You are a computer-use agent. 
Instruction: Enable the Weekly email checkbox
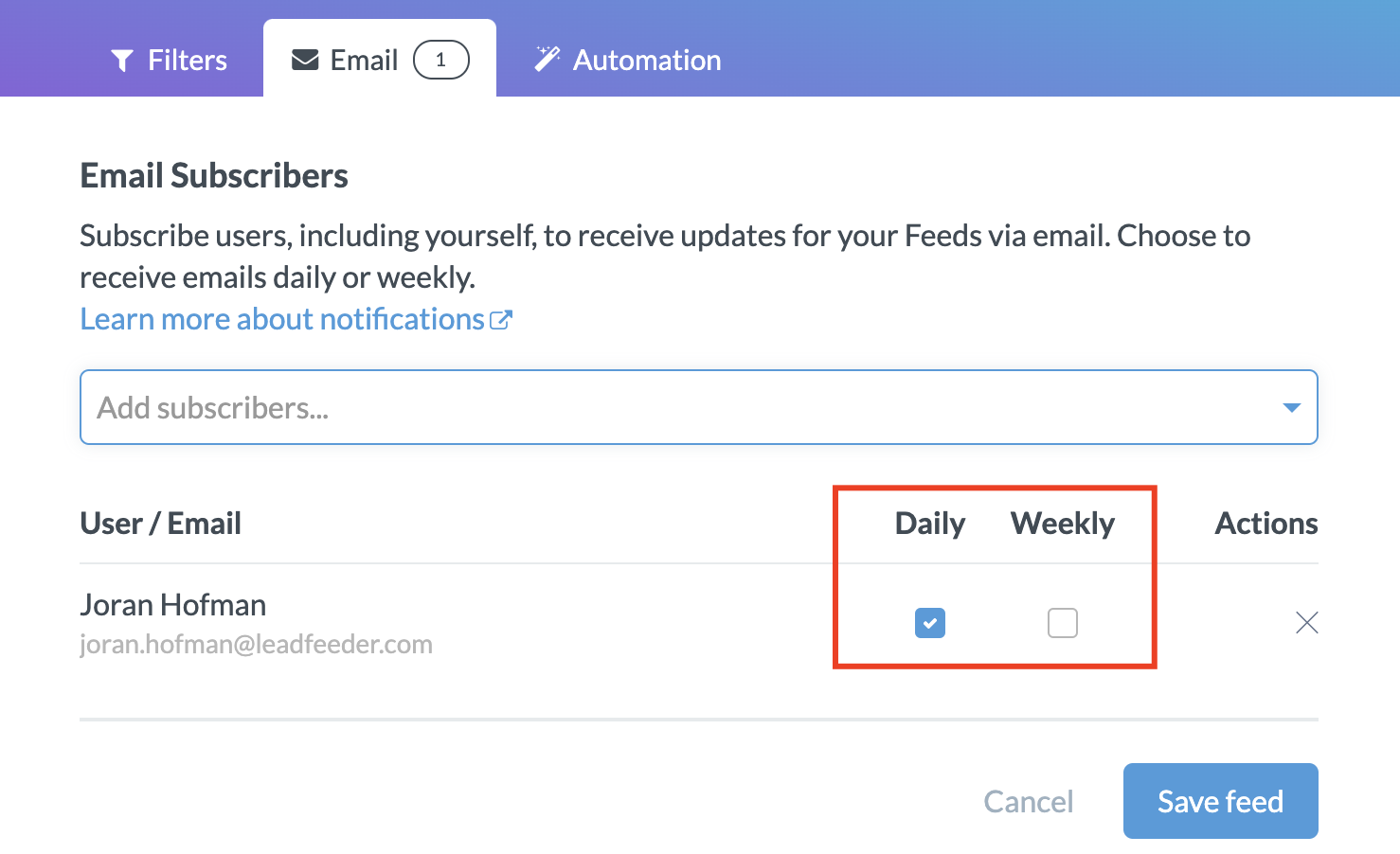point(1063,623)
